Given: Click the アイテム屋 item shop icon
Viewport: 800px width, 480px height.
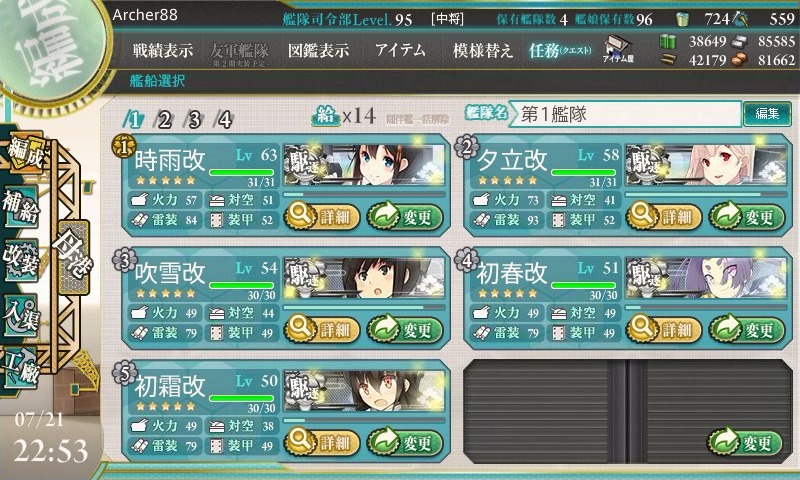Looking at the screenshot, I should (618, 49).
